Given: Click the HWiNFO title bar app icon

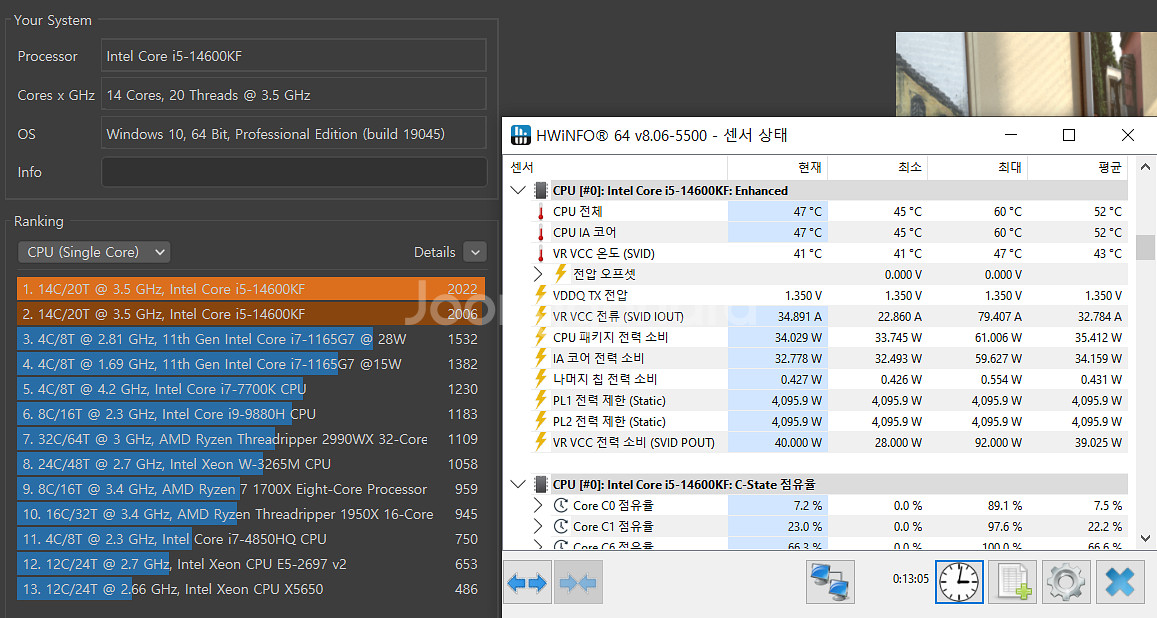Looking at the screenshot, I should click(x=521, y=135).
